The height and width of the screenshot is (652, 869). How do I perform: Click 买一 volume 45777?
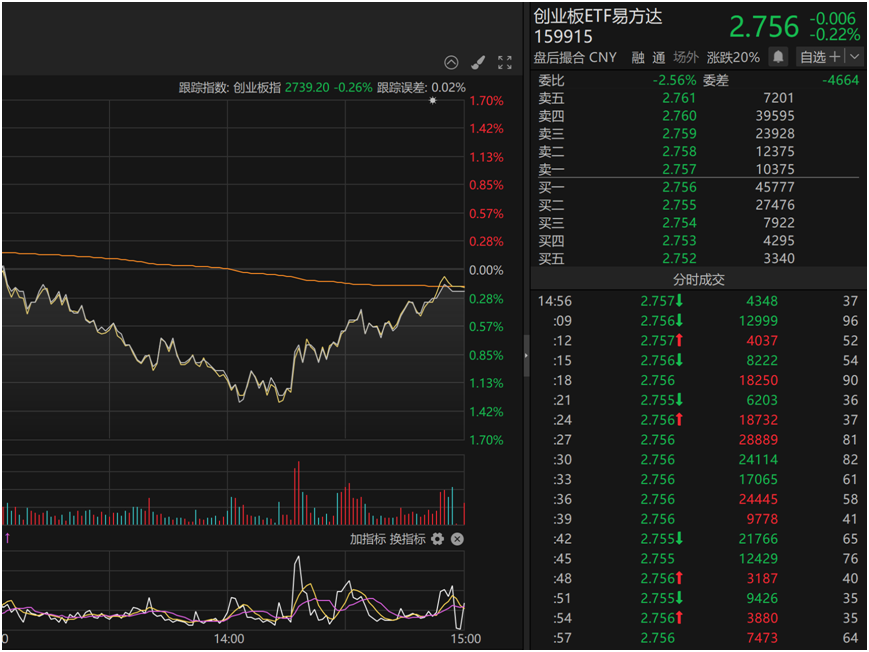(775, 187)
